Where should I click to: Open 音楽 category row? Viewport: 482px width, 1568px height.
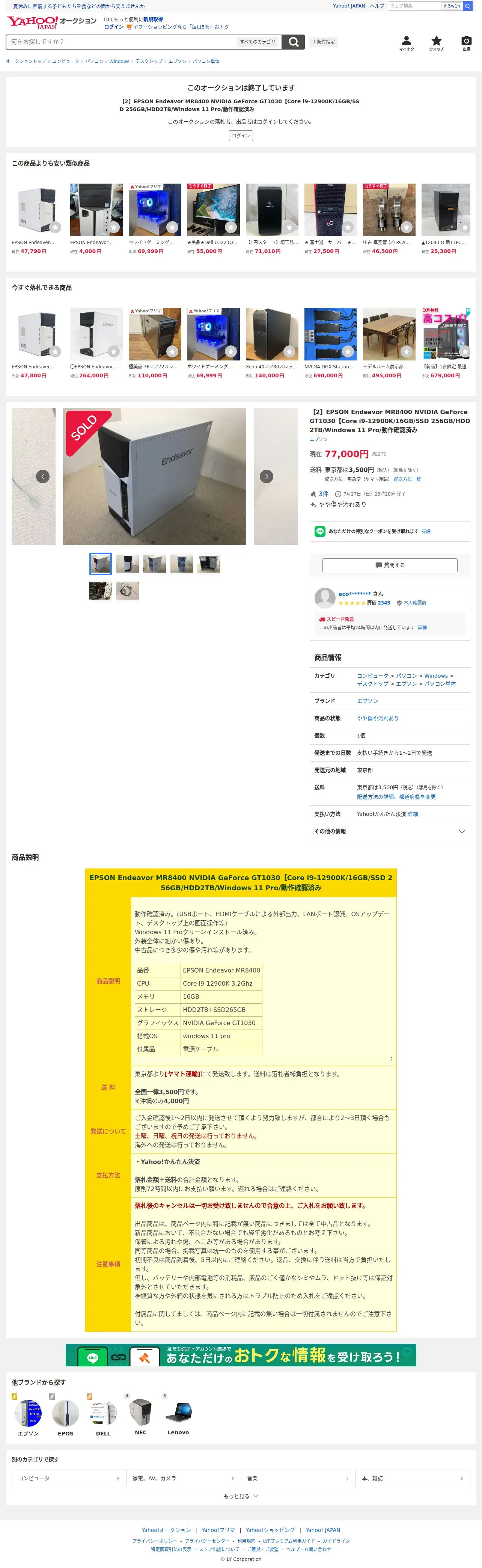pyautogui.click(x=298, y=1479)
